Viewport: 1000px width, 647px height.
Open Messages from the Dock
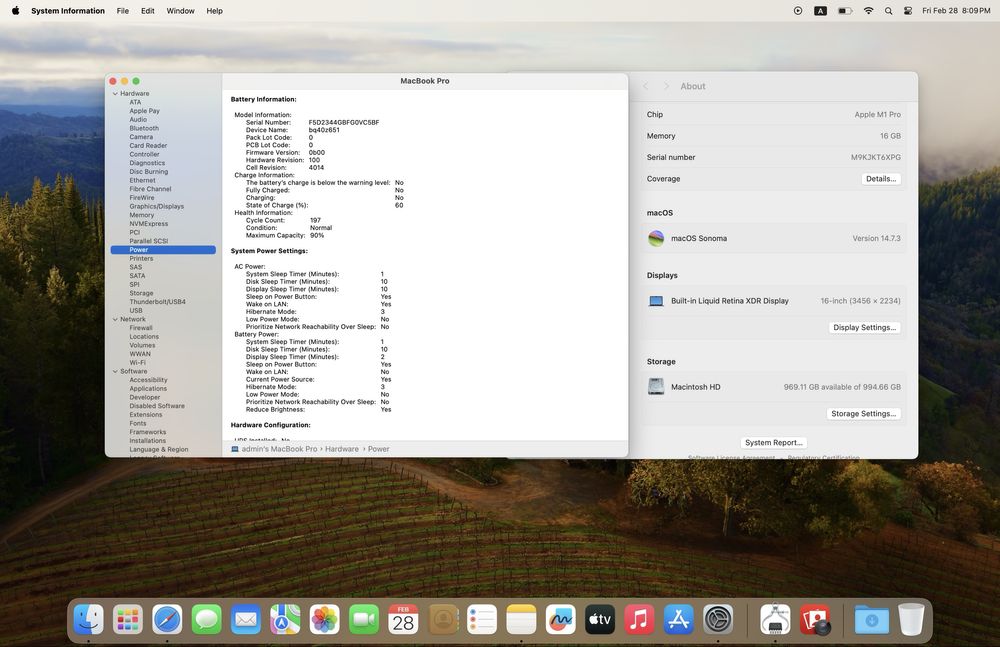pyautogui.click(x=207, y=620)
